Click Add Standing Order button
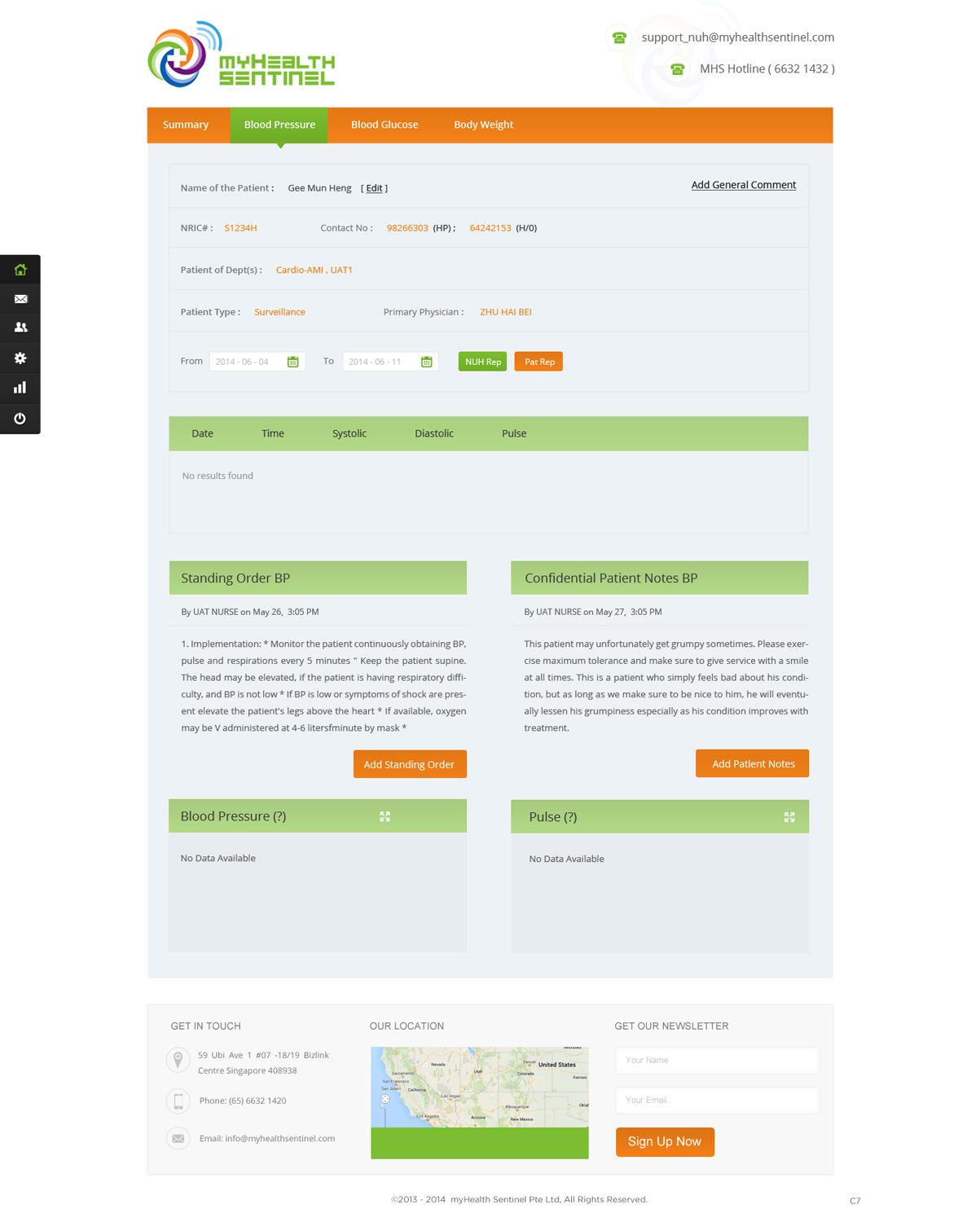 pyautogui.click(x=410, y=764)
